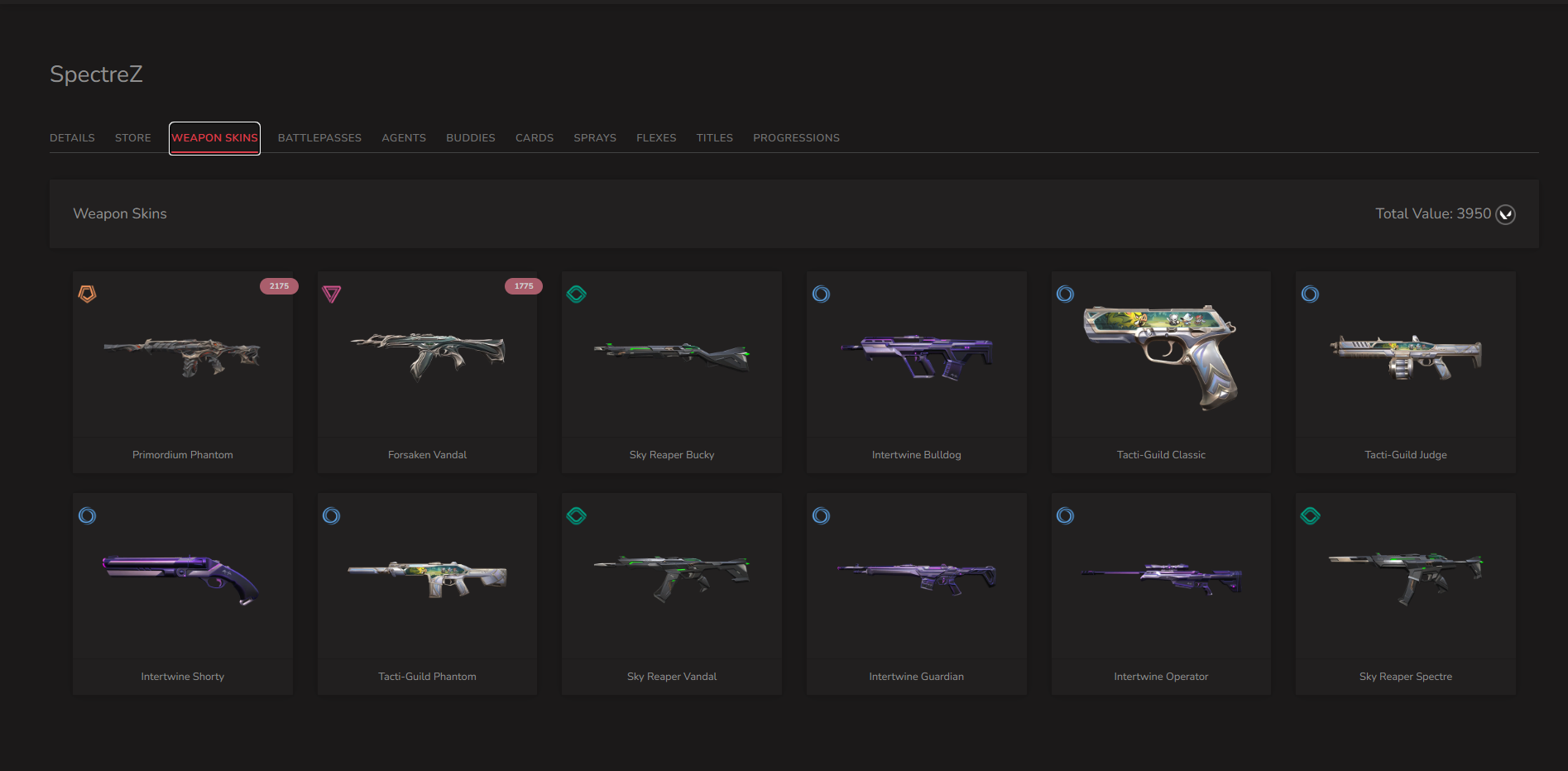Click the tier icon on Primordium Phantom card
This screenshot has height=771, width=1568.
88,294
